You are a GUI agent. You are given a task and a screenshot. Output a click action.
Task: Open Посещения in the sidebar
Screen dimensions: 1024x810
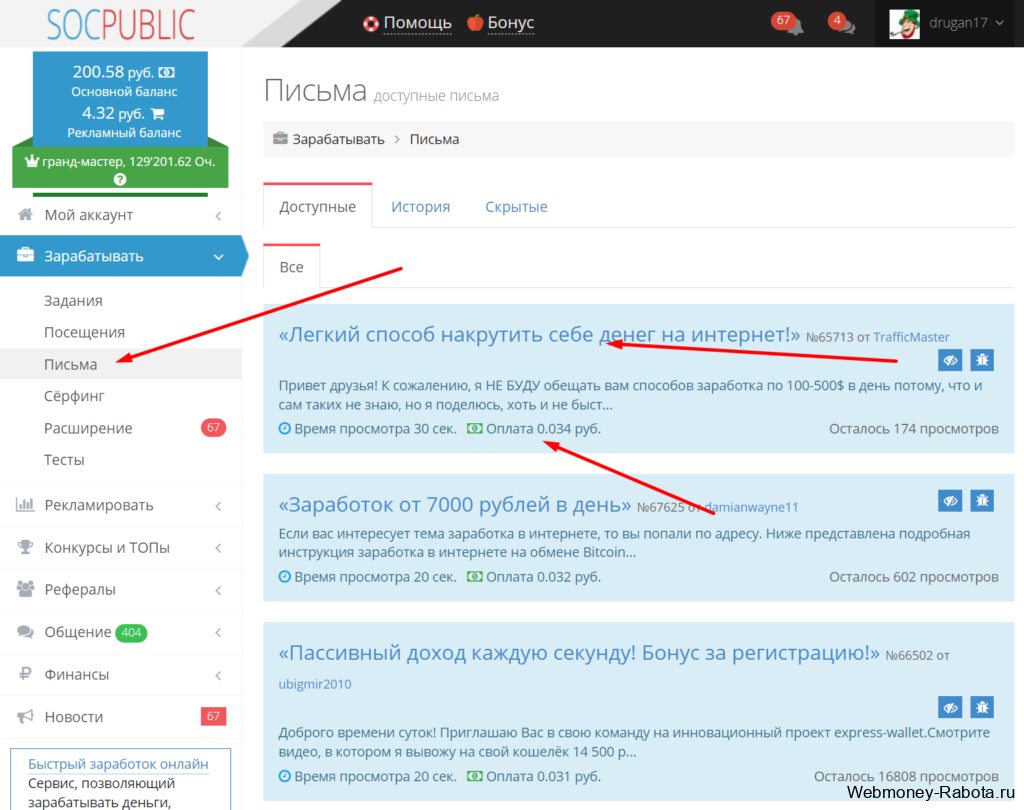tap(84, 332)
